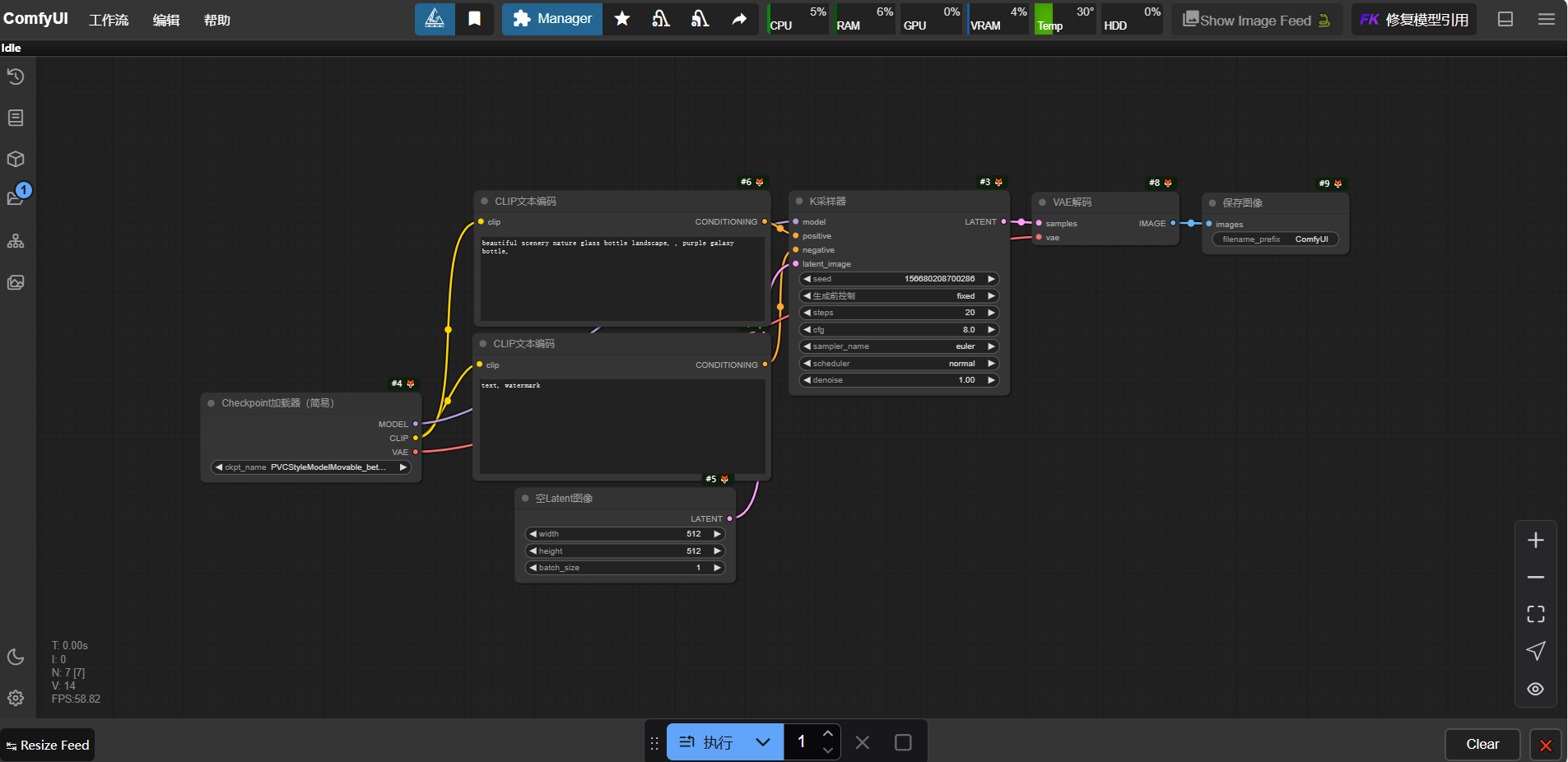Click the Clear button
This screenshot has height=762, width=1568.
pos(1482,744)
